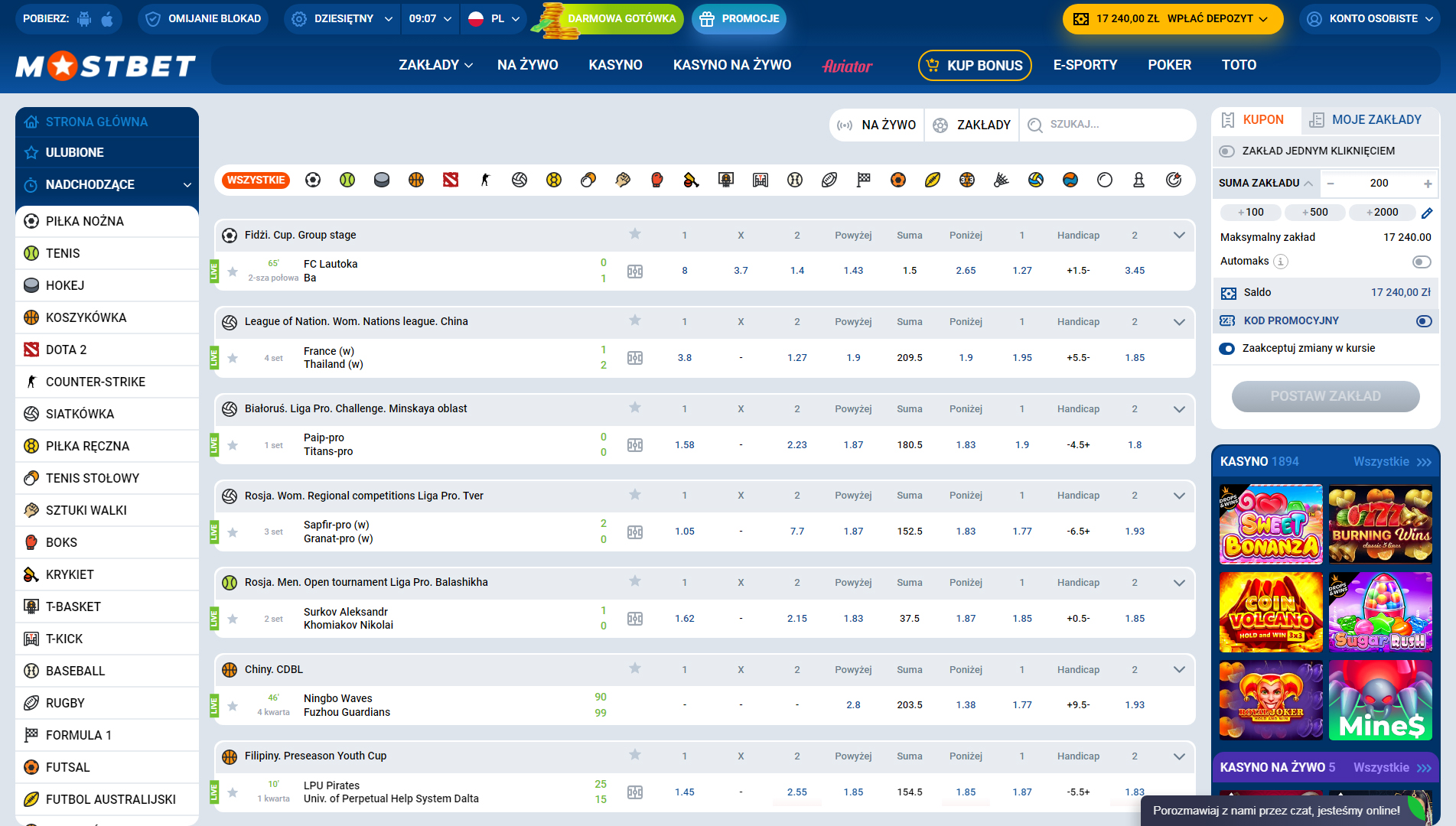Screen dimensions: 1456x826
Task: Toggle the Automaks switch
Action: [x=1422, y=262]
